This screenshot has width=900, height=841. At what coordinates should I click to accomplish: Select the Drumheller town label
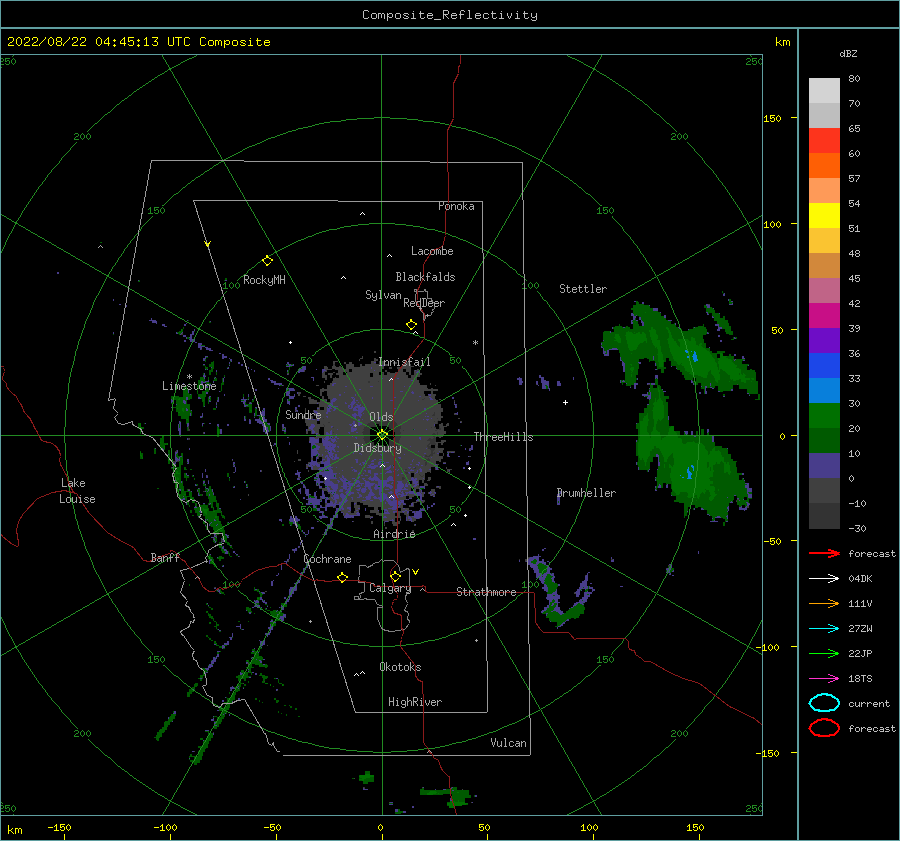tap(586, 493)
